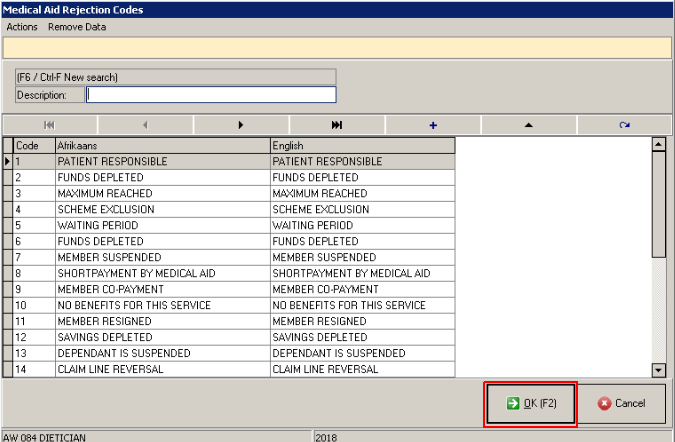Confirm with the OK (F2) button
Viewport: 675px width, 442px height.
[530, 404]
